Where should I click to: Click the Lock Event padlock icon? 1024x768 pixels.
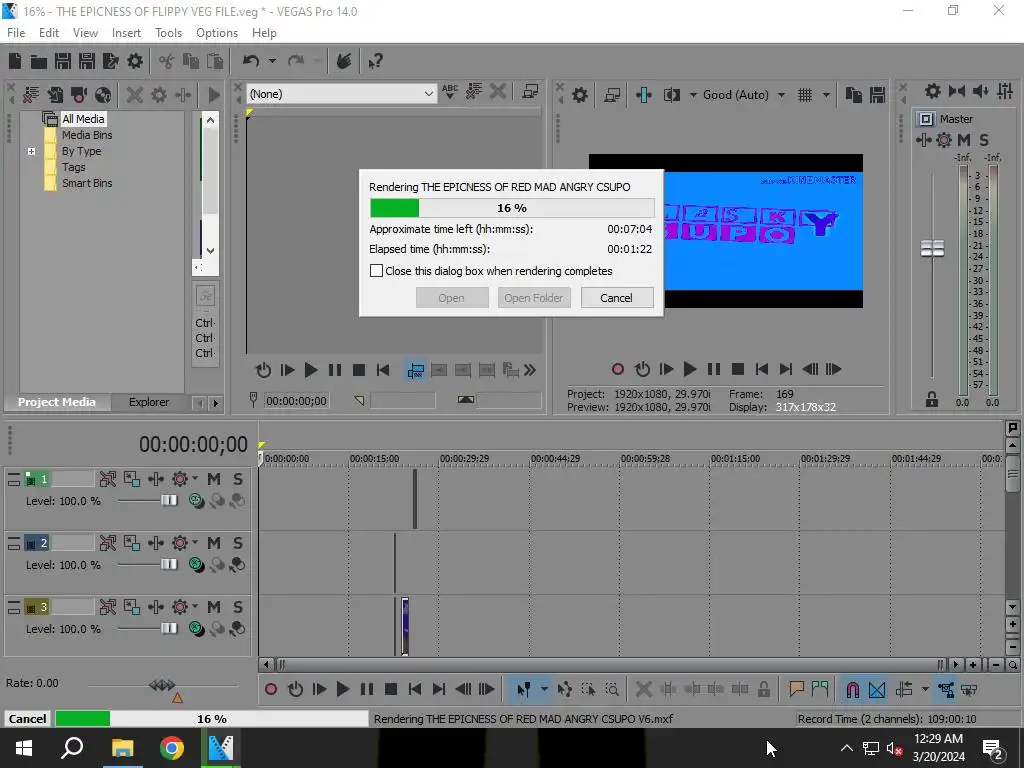click(763, 689)
